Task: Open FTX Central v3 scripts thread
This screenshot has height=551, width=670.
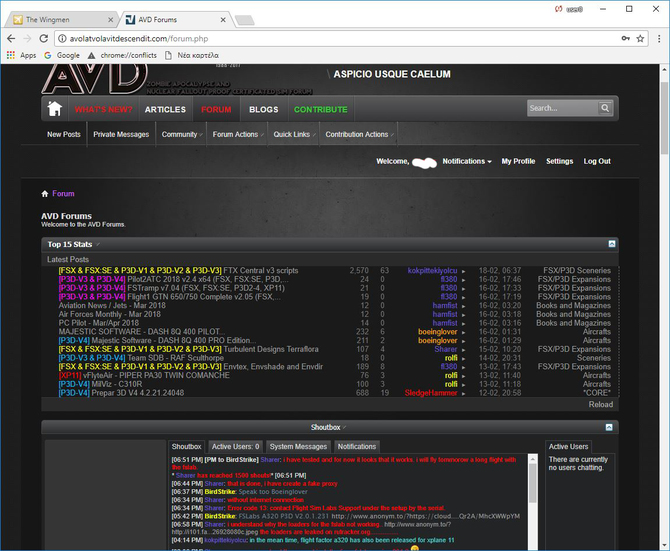Action: tap(261, 270)
